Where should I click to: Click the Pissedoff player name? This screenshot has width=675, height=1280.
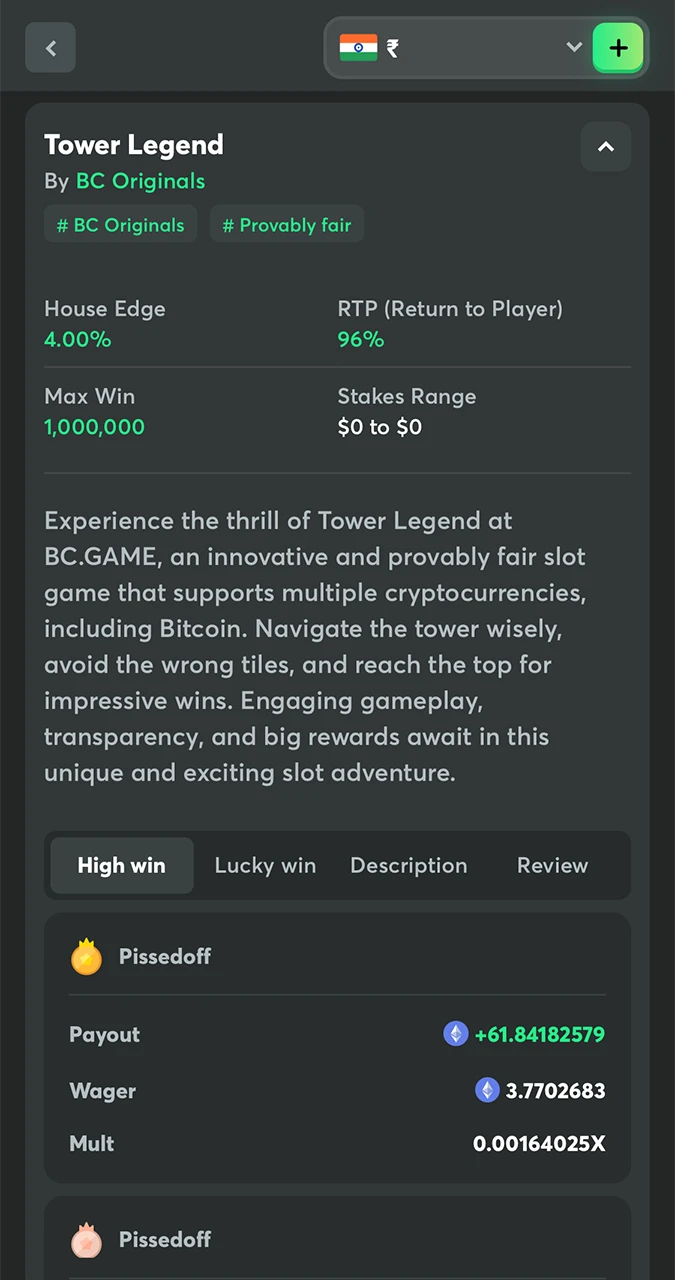(165, 956)
